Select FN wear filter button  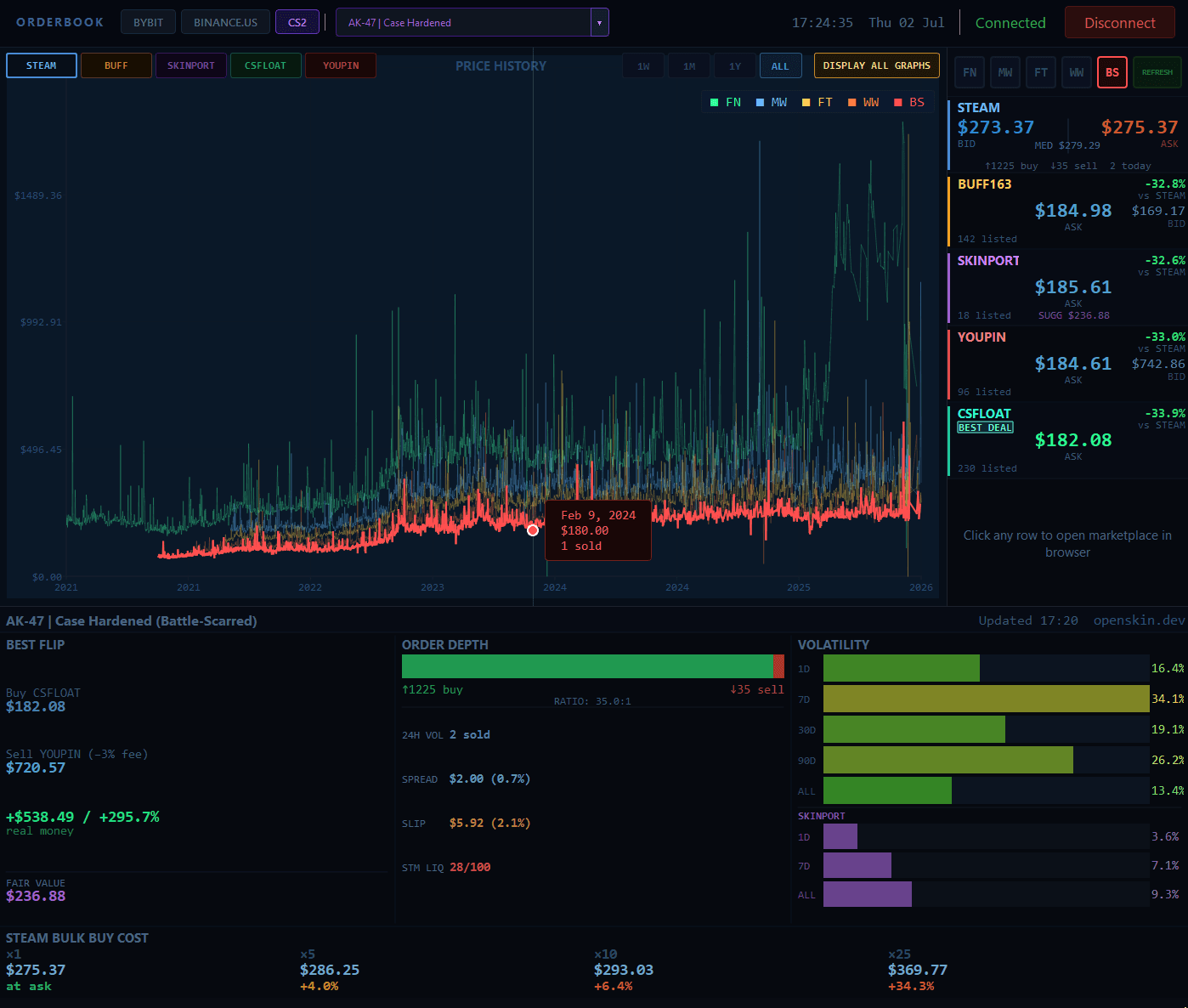tap(970, 72)
